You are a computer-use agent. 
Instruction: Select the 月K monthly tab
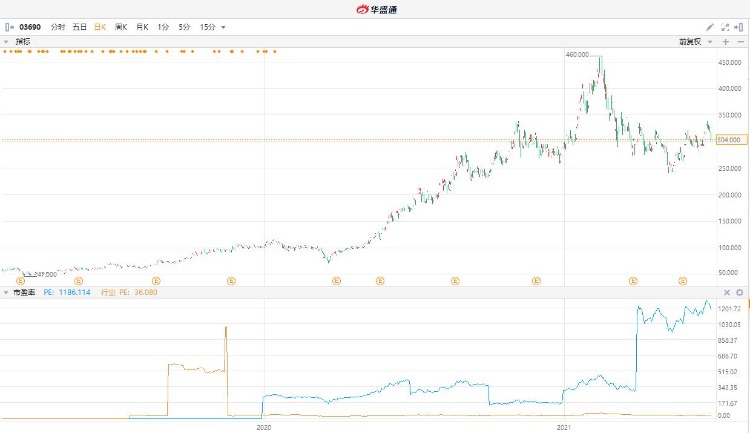[142, 27]
